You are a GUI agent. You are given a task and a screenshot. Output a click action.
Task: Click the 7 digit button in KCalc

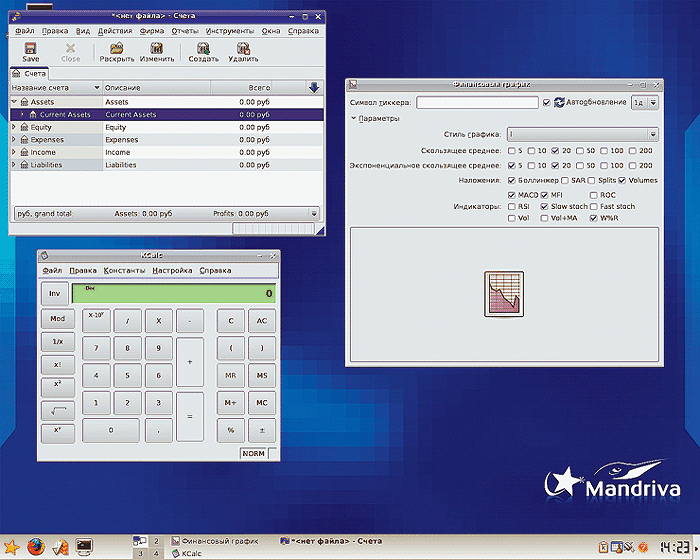pos(96,348)
